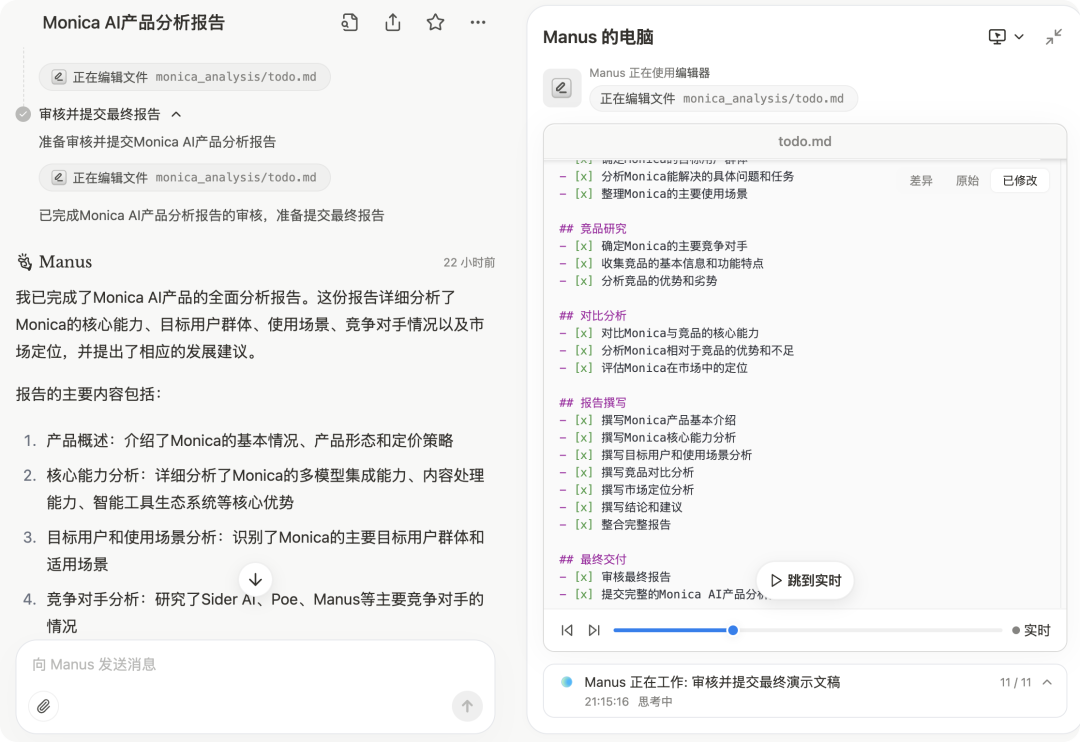
Task: Click Manus 正在工作: 审核并提交最终演示文稿 status line
Action: point(712,682)
